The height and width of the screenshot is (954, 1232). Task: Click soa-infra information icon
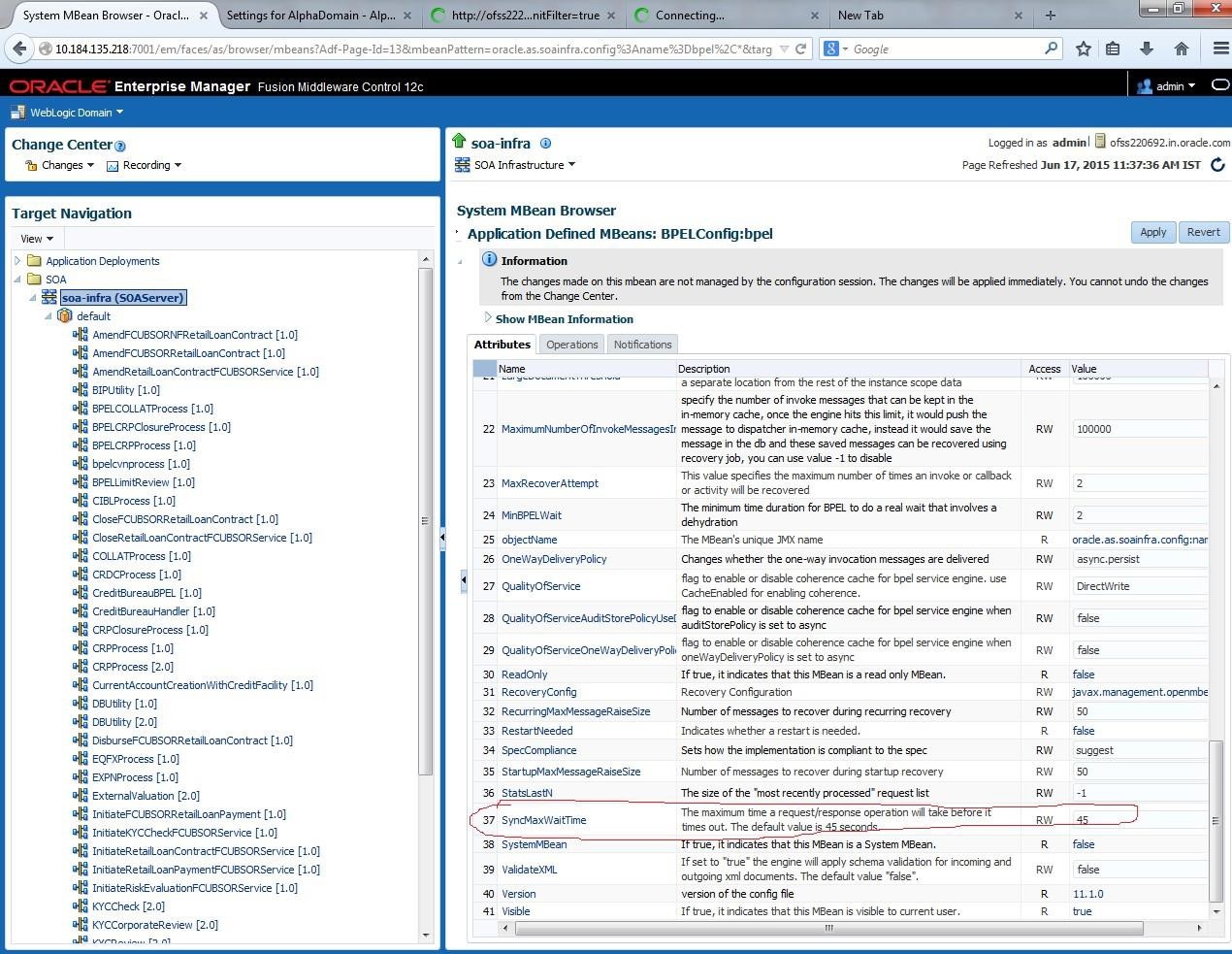tap(545, 143)
